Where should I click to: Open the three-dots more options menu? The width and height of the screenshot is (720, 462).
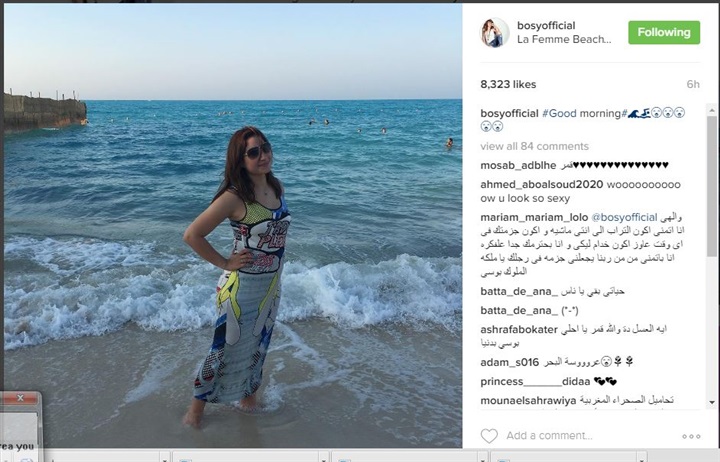pos(691,436)
